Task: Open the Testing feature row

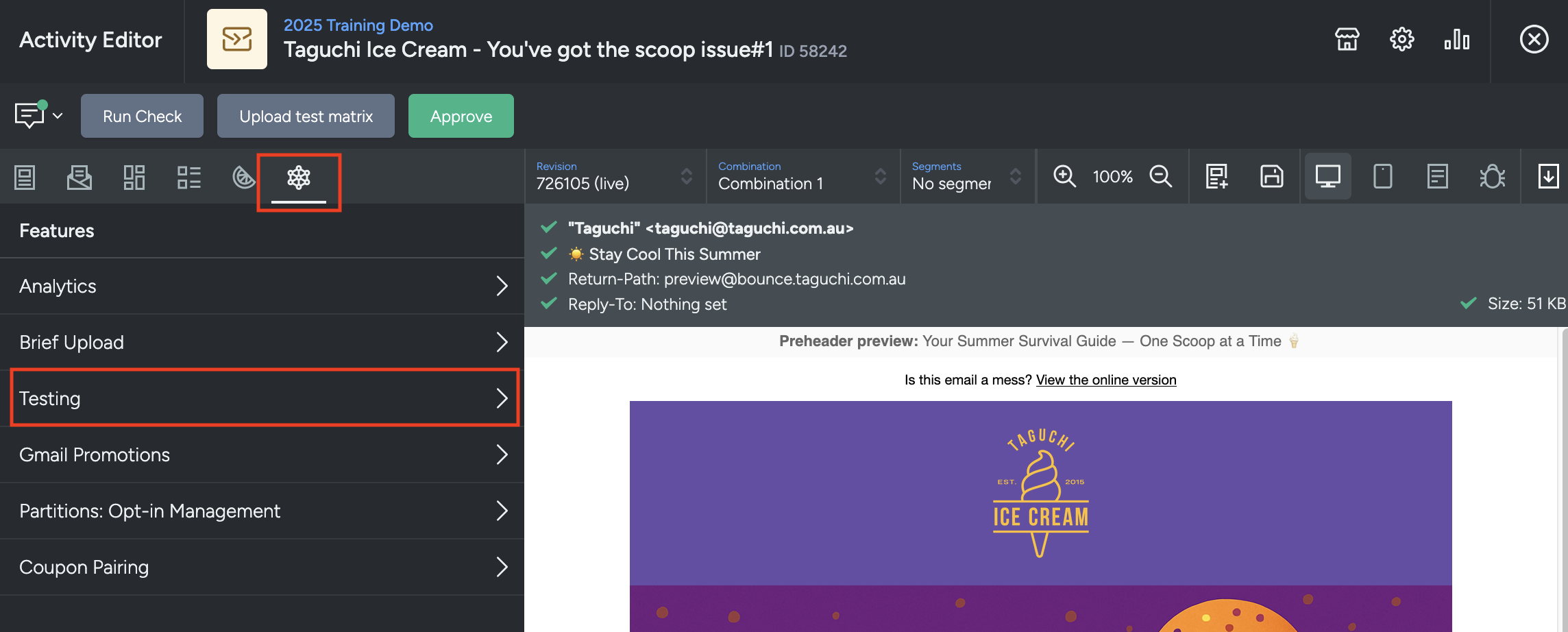Action: [262, 399]
